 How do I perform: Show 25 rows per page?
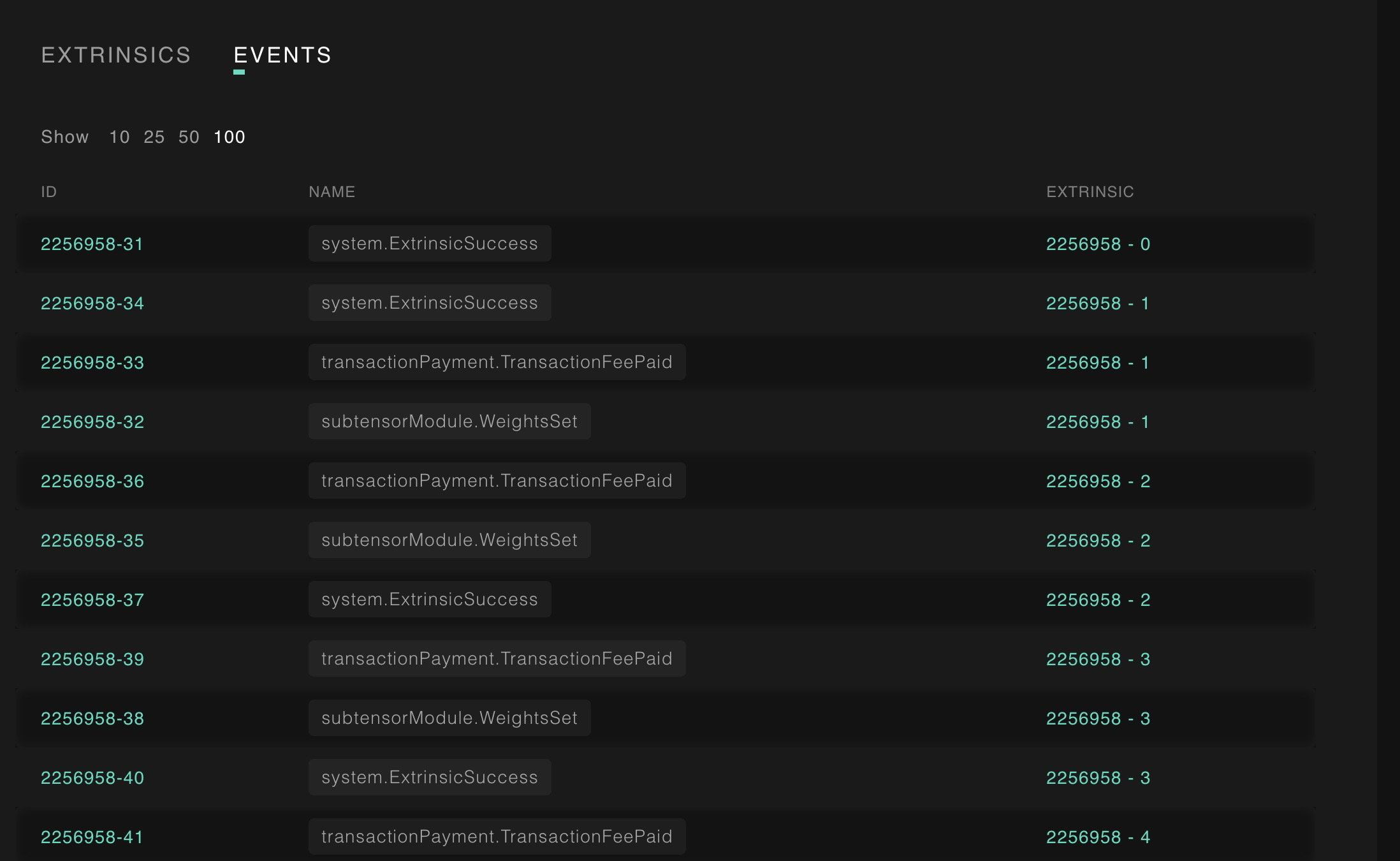point(154,137)
